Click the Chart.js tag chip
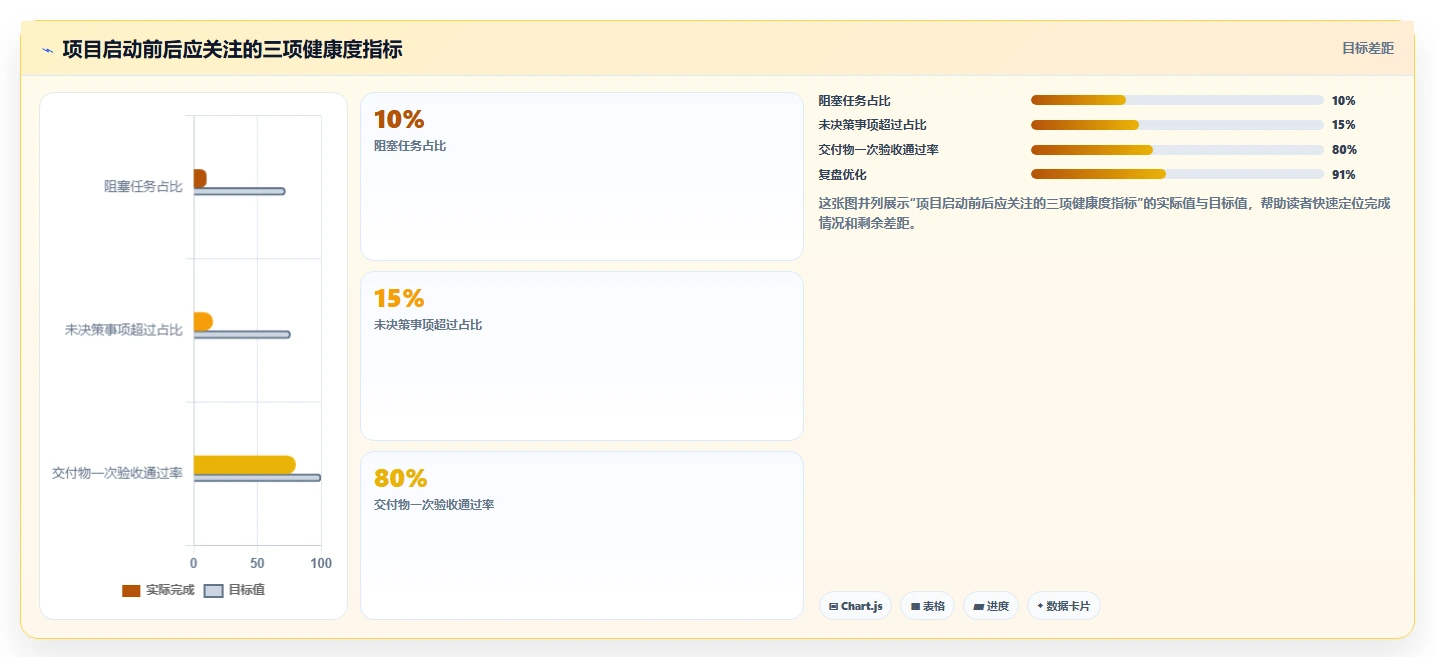 (x=856, y=606)
